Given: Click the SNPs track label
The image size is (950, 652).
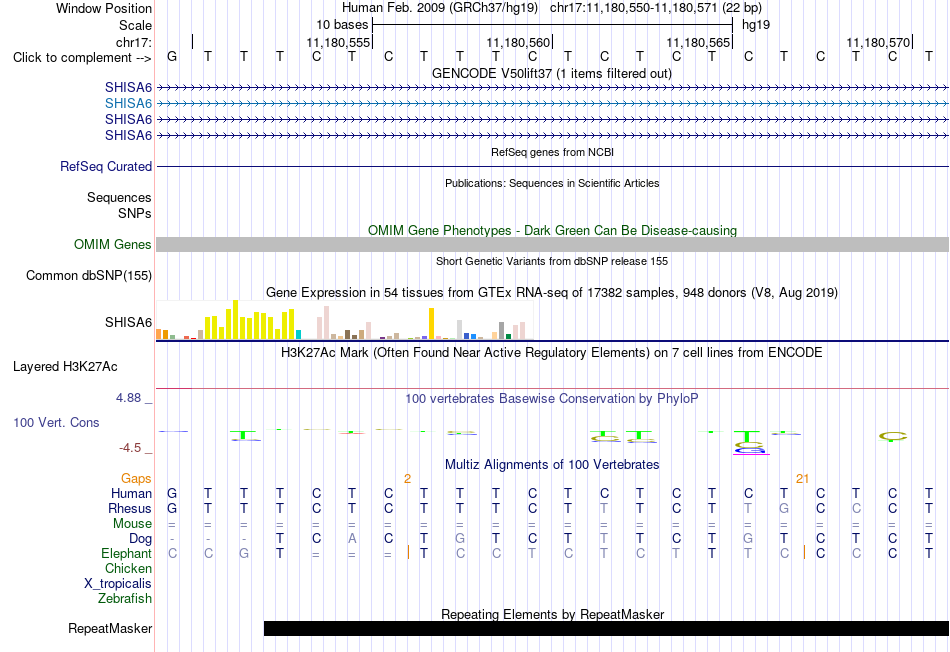Looking at the screenshot, I should click(135, 213).
